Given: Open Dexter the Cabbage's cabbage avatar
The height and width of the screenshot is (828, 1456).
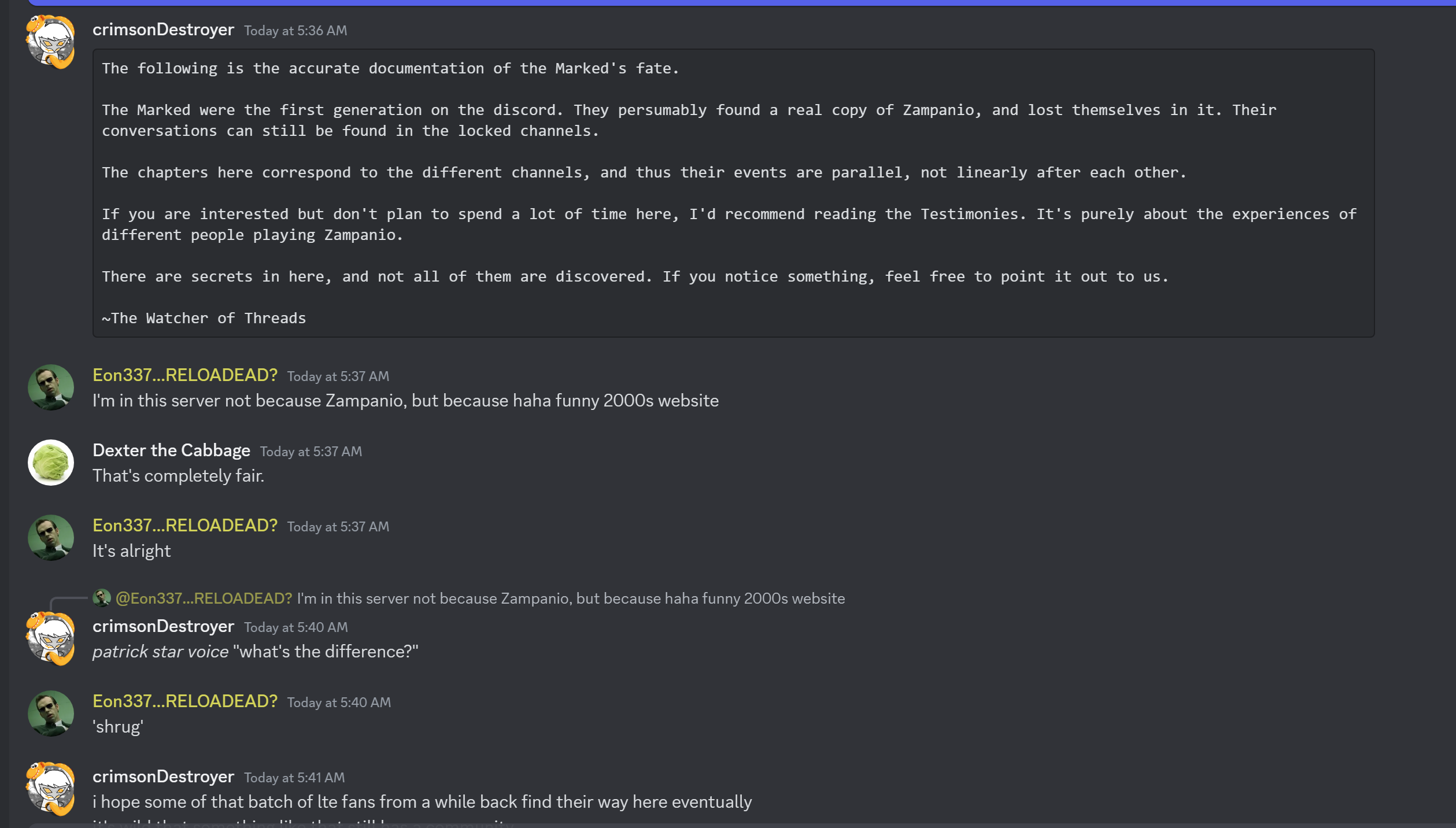Looking at the screenshot, I should (x=51, y=463).
